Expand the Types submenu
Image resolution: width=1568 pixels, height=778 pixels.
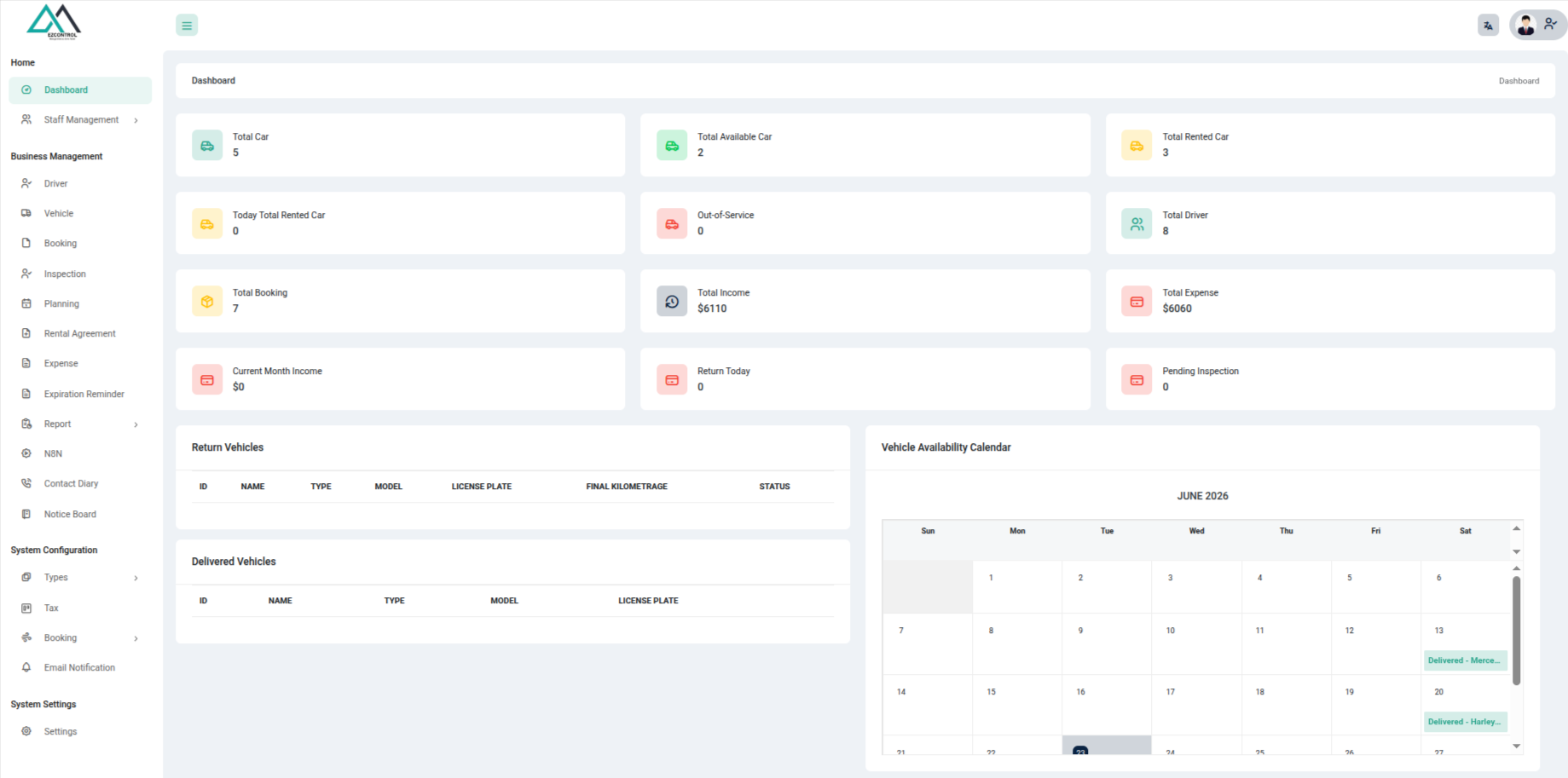pos(80,578)
